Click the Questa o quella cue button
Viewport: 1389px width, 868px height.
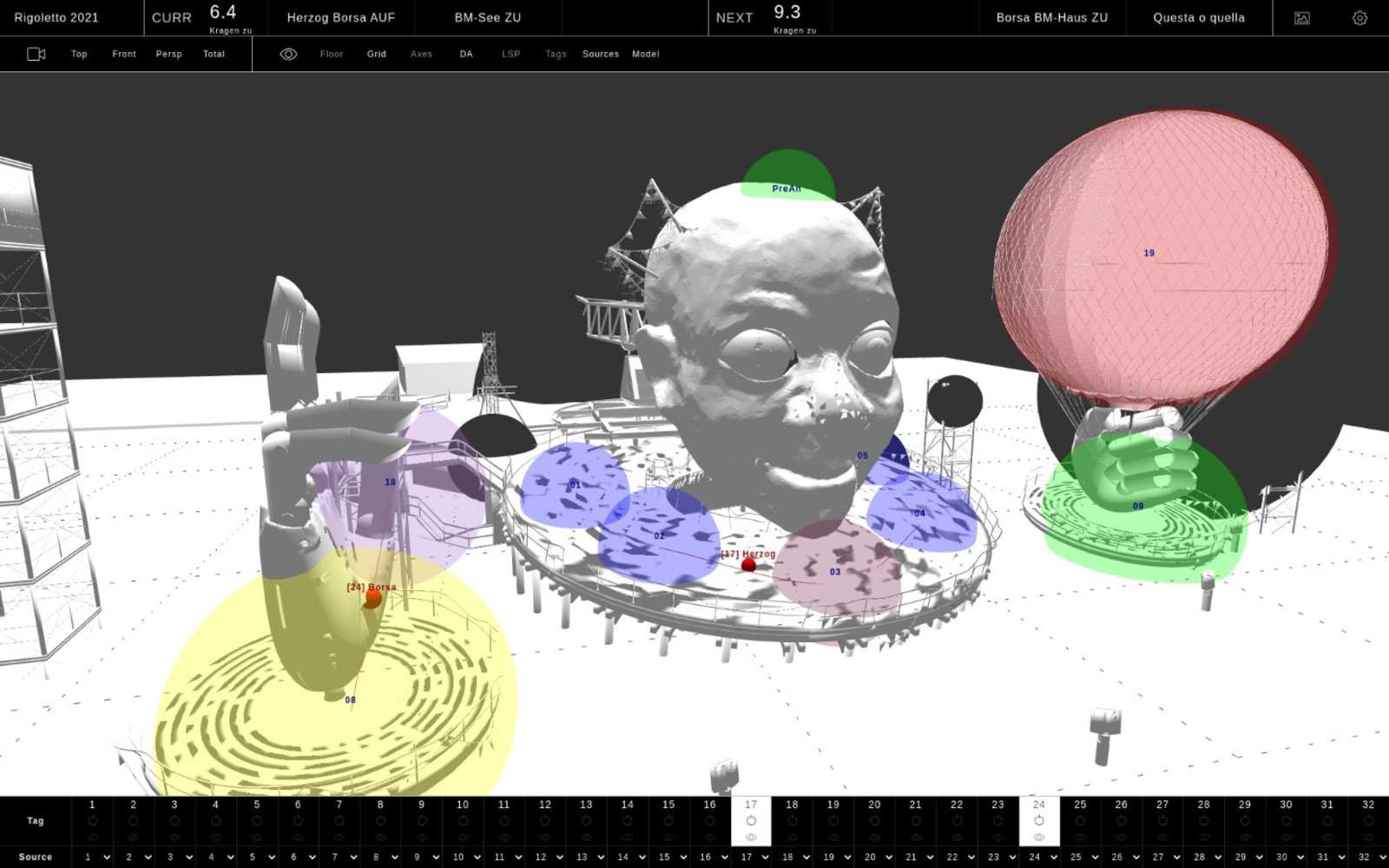(1199, 17)
